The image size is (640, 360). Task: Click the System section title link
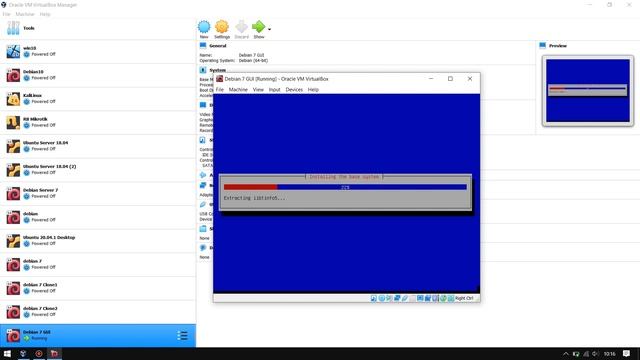[218, 70]
